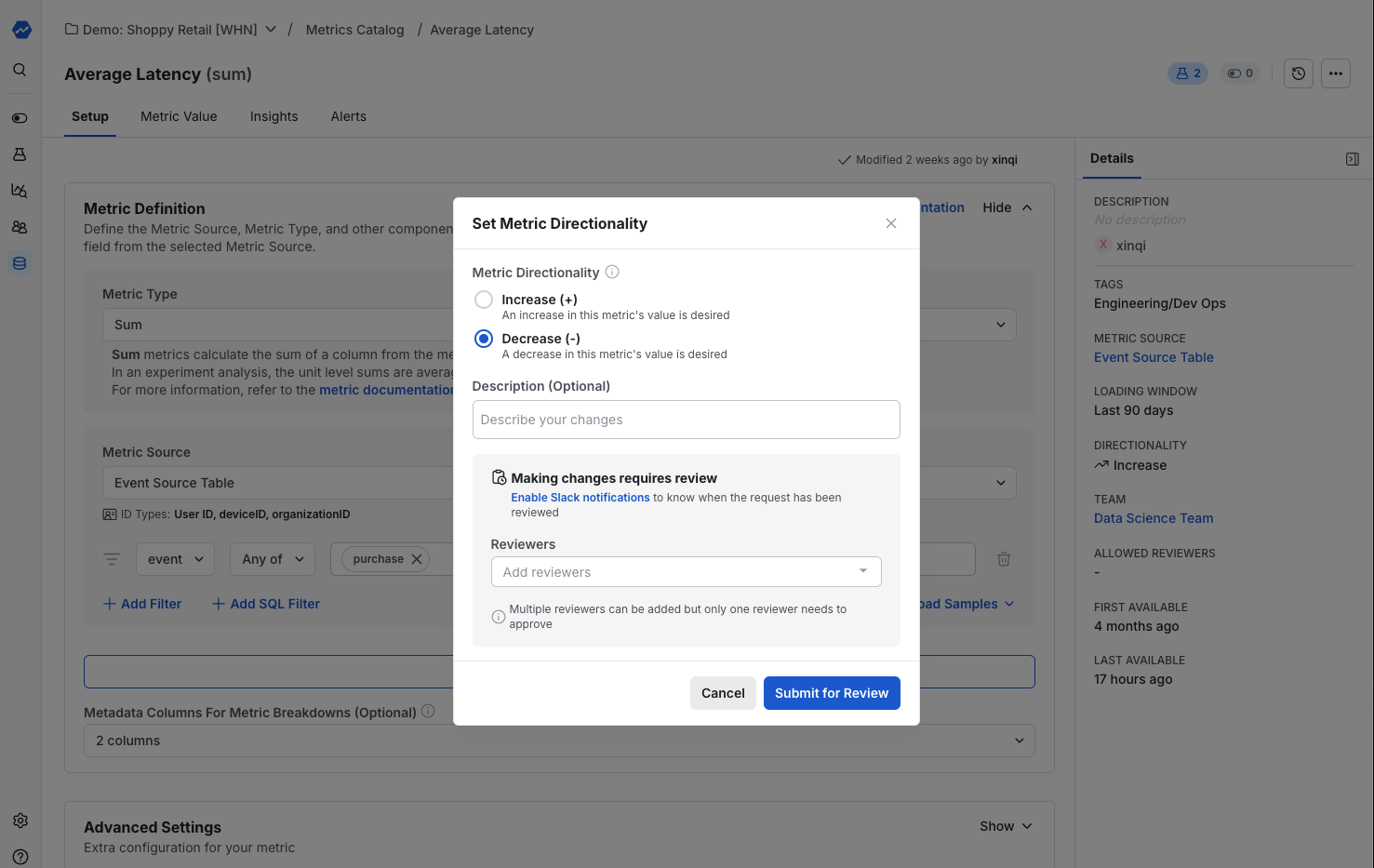Click the feature flags toggle icon in sidebar

coord(20,117)
